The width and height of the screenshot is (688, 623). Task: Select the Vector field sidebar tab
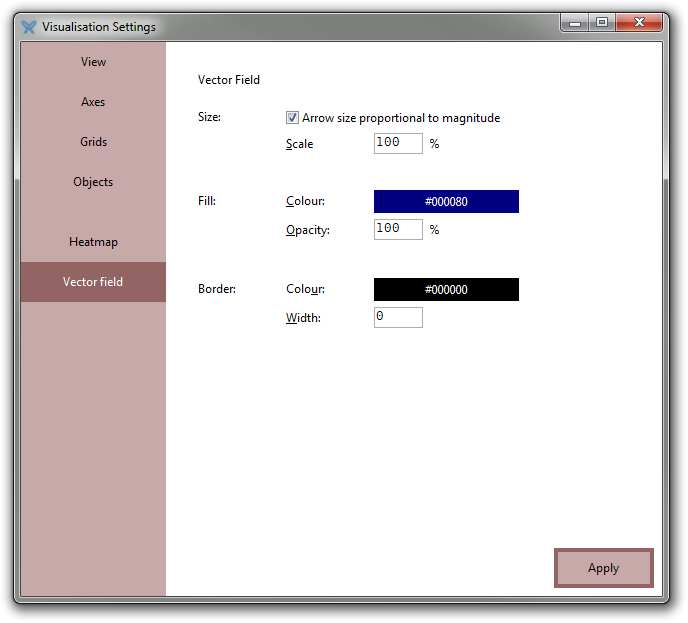[x=93, y=282]
